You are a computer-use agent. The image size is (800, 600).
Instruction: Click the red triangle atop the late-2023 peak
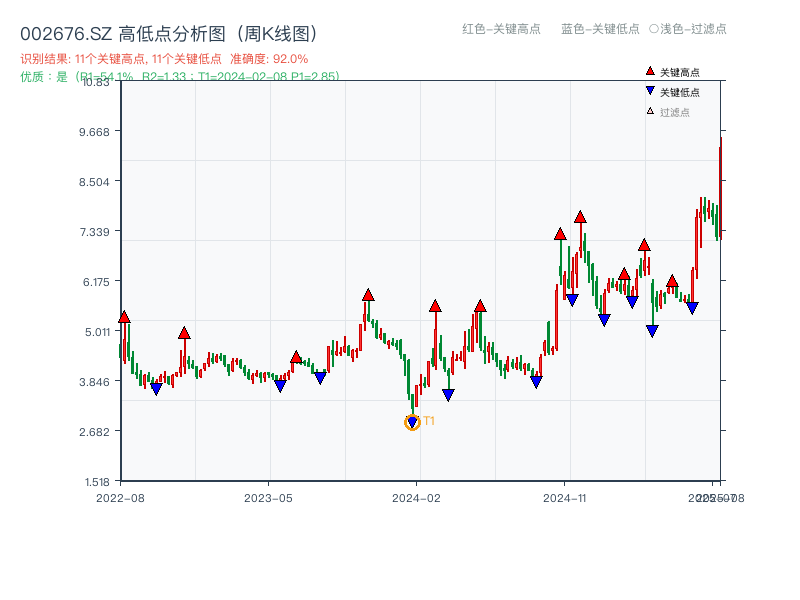(368, 295)
